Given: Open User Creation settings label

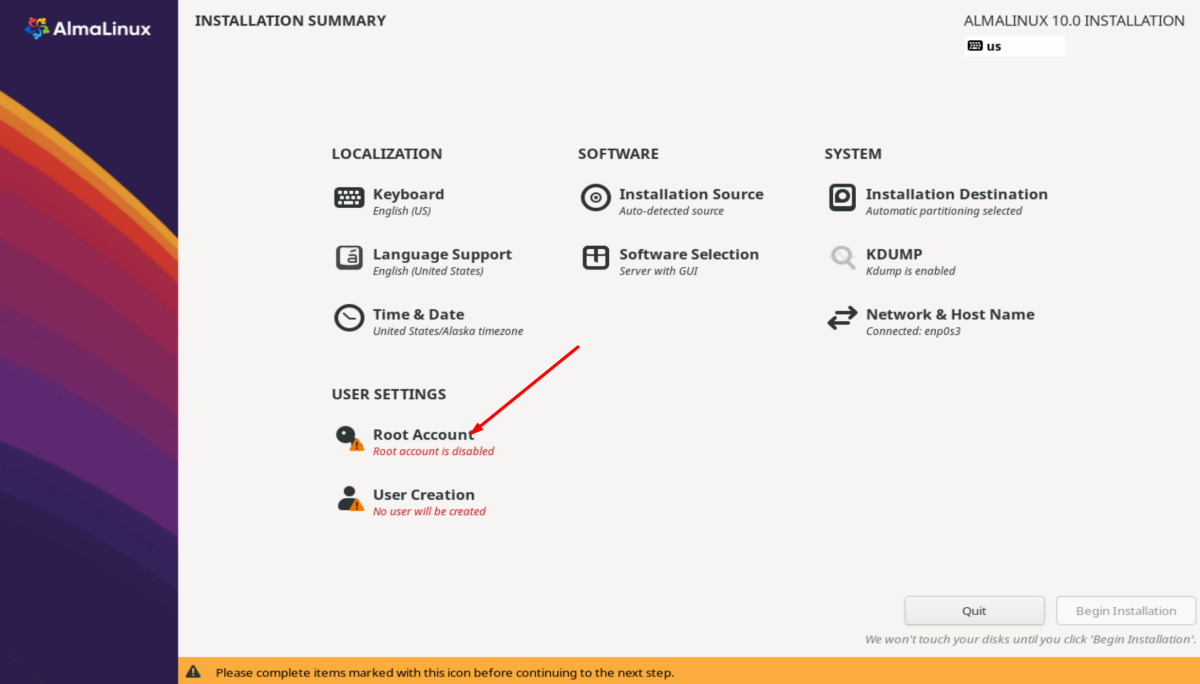Looking at the screenshot, I should click(423, 495).
